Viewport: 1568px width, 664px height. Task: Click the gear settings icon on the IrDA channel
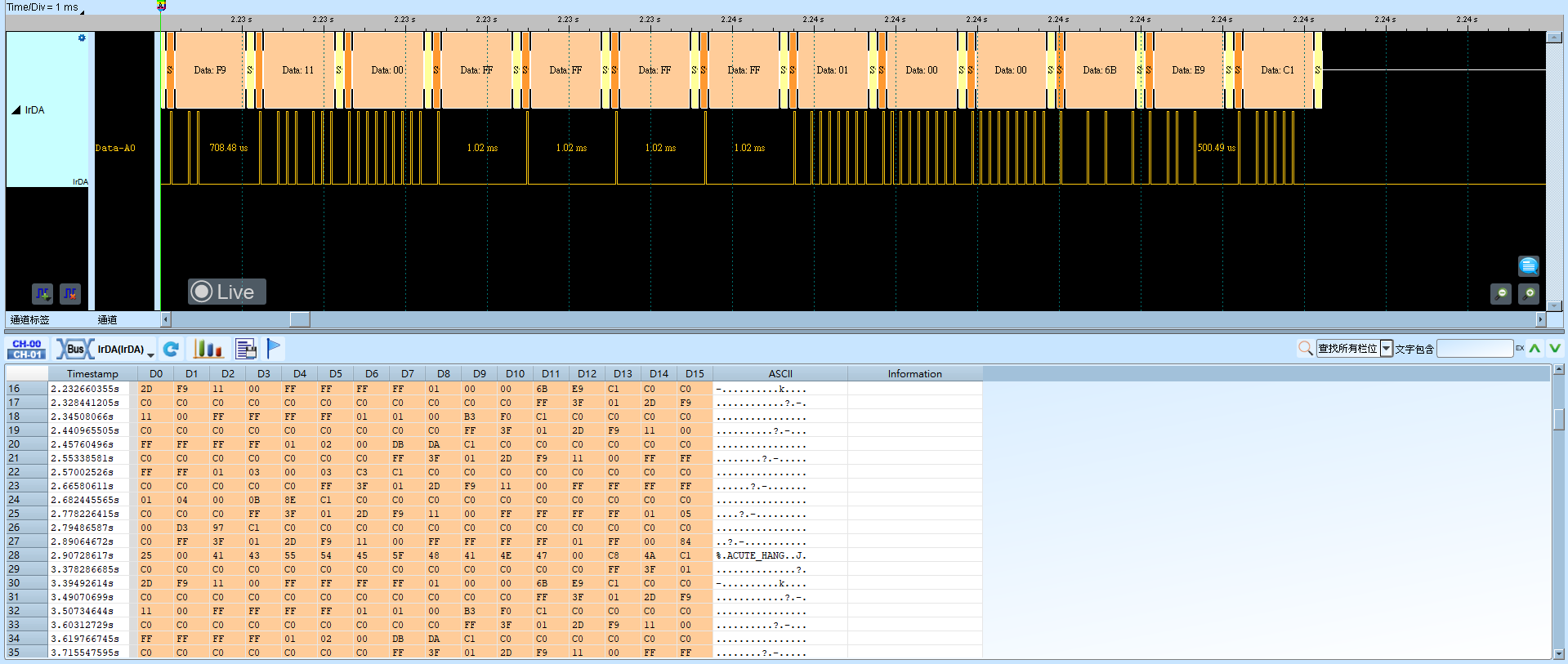point(82,38)
